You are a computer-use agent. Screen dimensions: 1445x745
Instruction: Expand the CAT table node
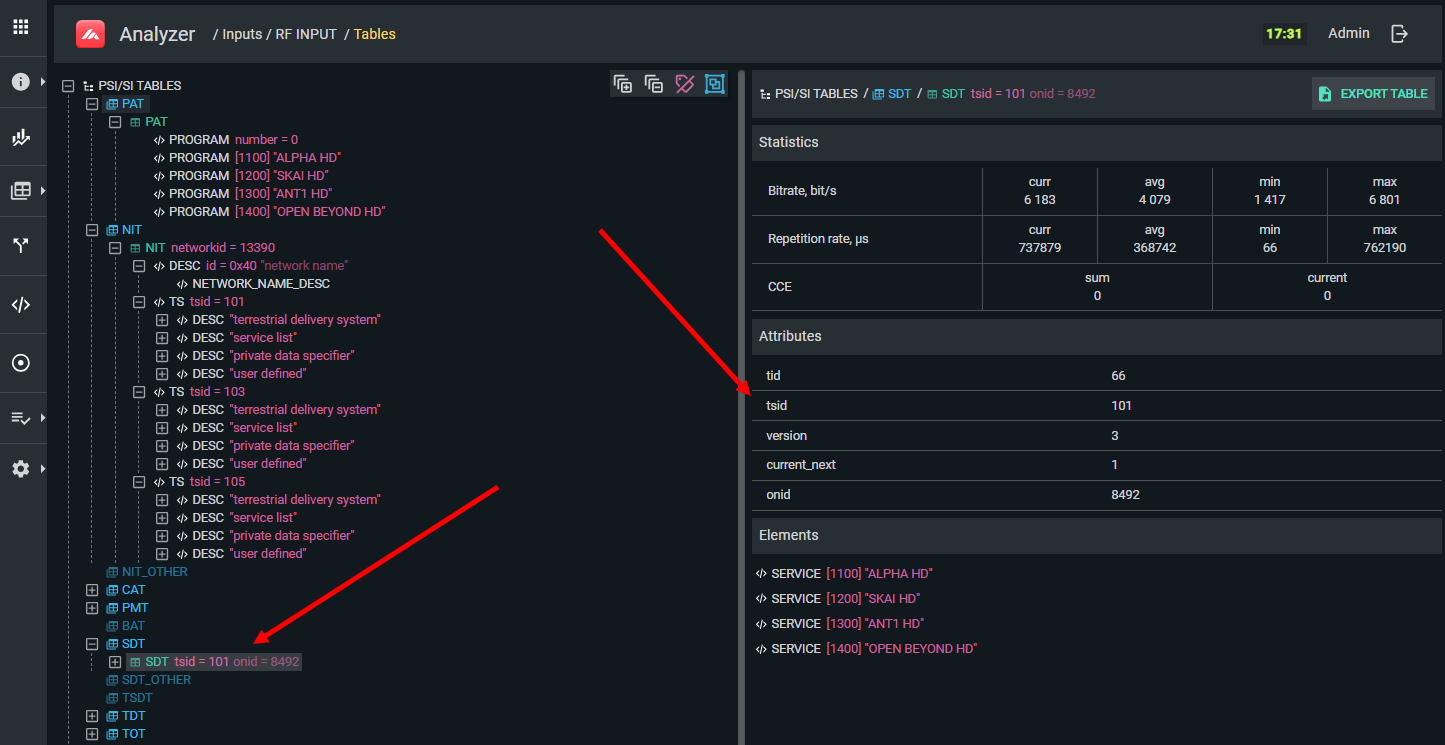point(92,590)
